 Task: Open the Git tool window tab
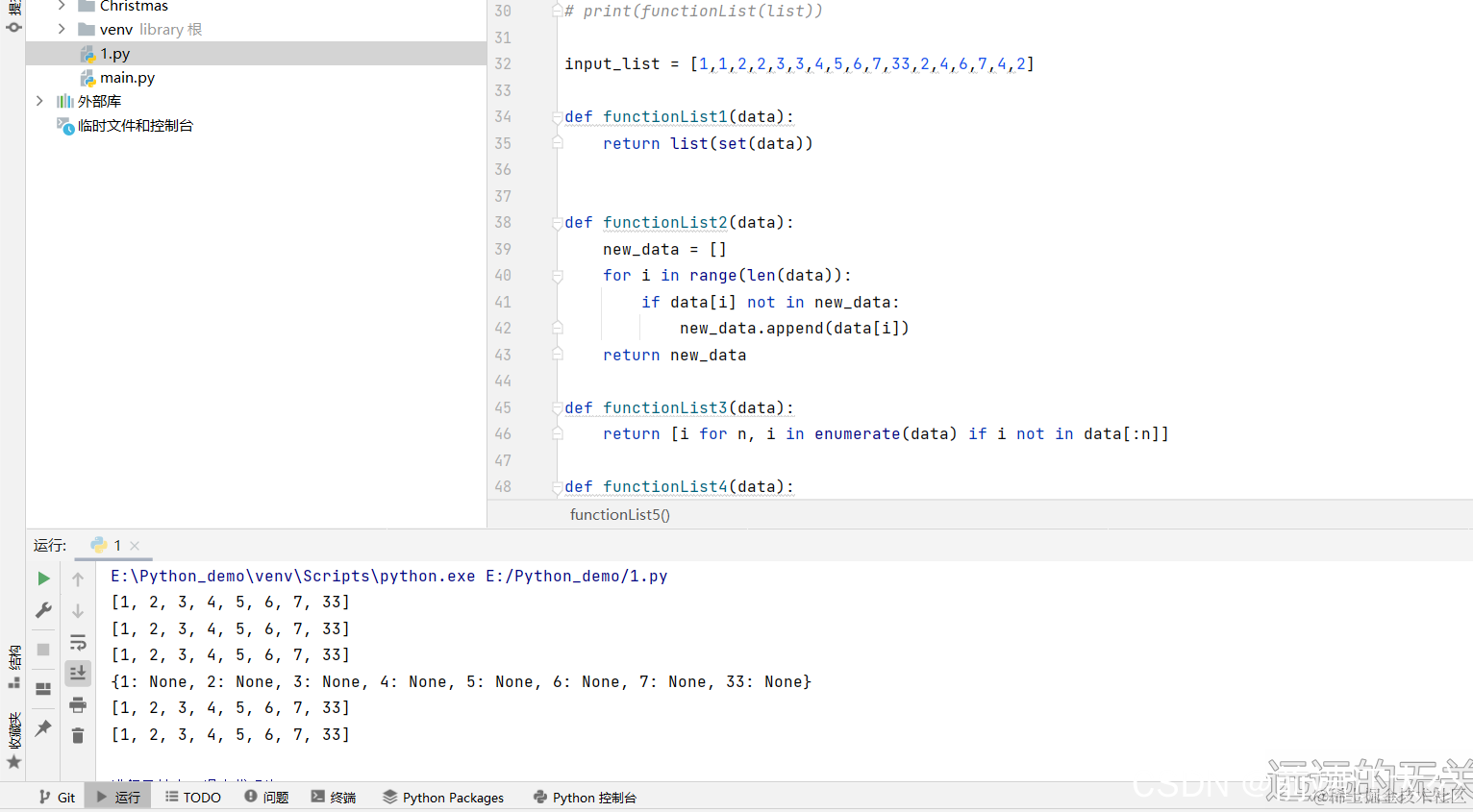click(57, 798)
